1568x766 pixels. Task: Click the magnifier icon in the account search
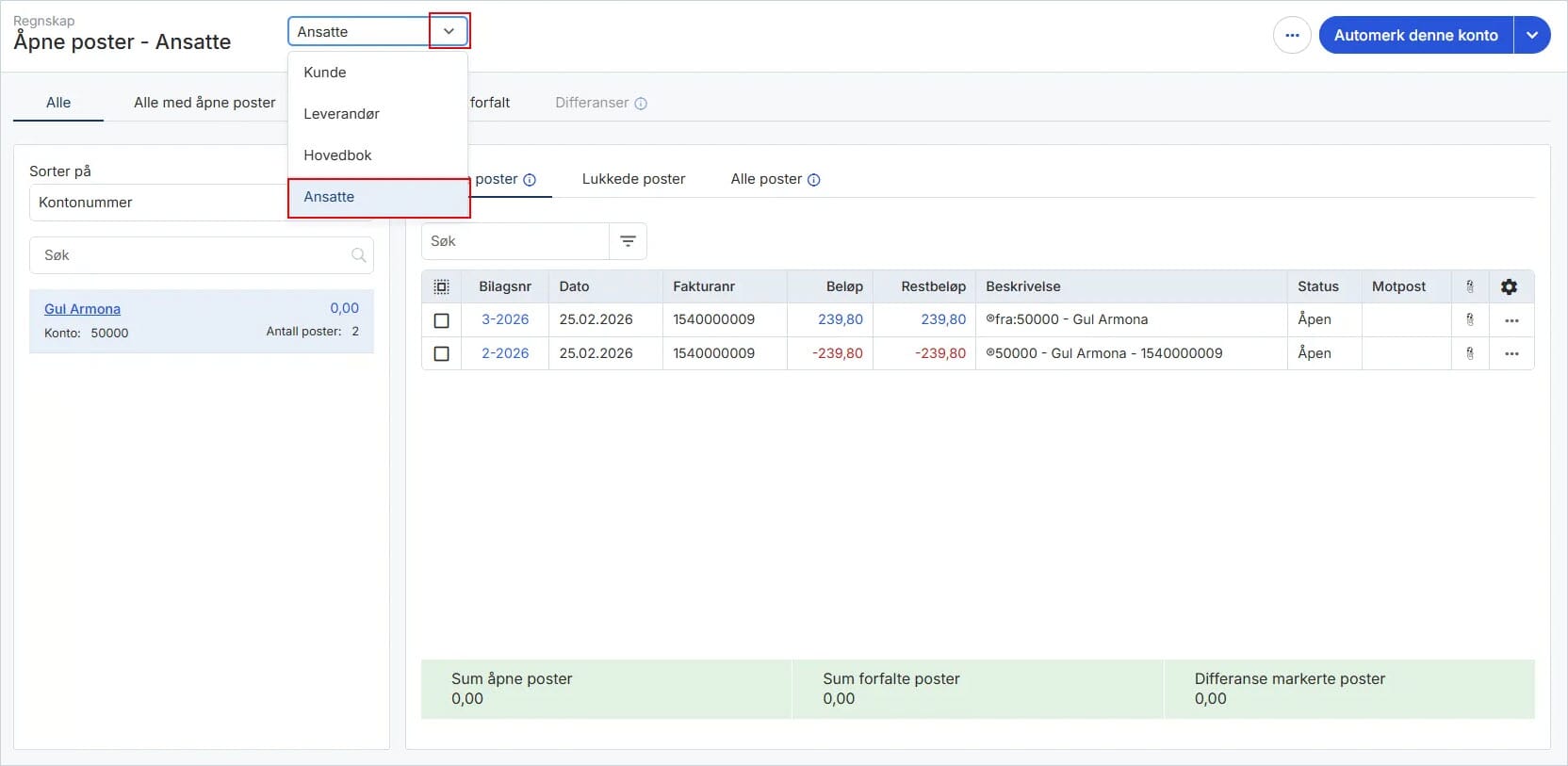click(358, 255)
